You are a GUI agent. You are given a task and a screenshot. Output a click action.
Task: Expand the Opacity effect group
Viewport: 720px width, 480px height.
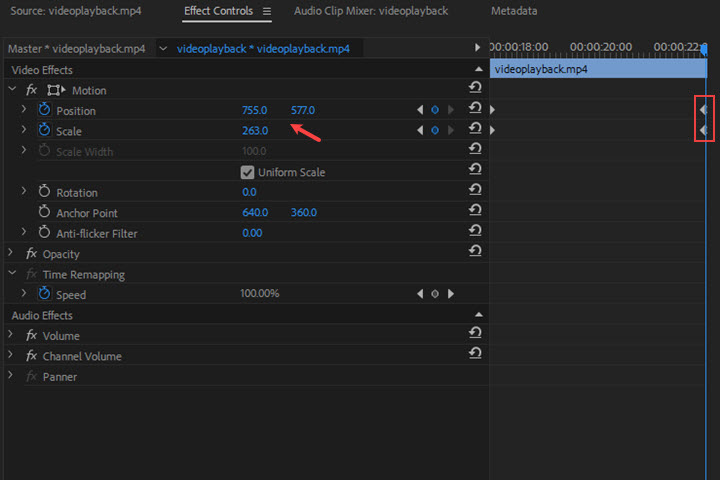pyautogui.click(x=10, y=252)
